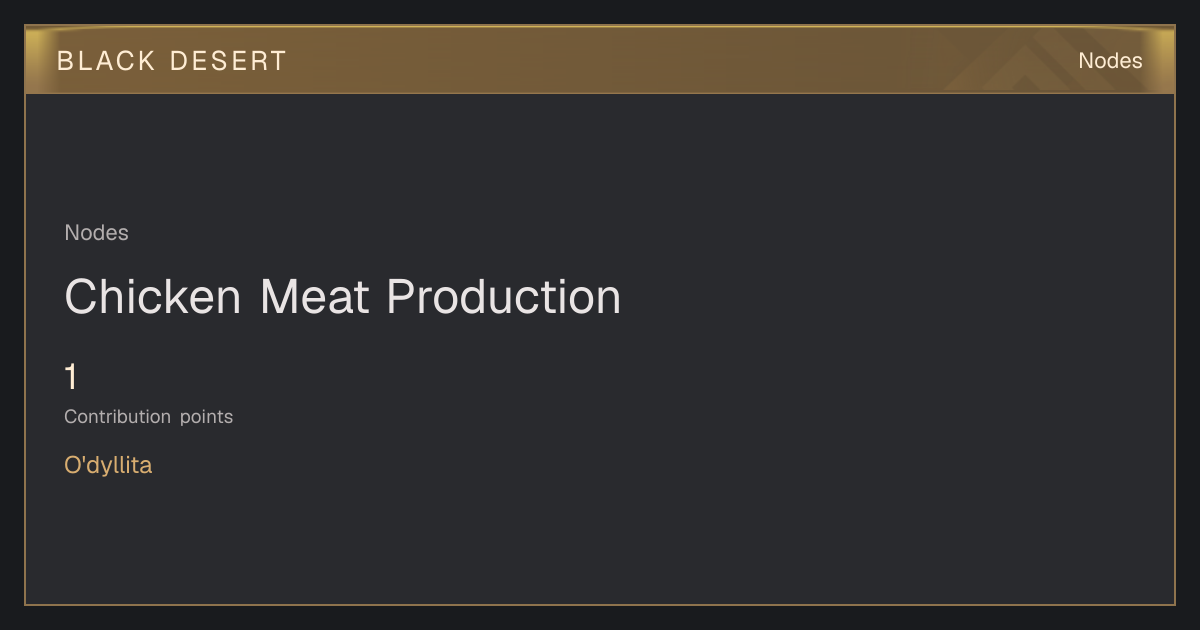This screenshot has width=1200, height=630.
Task: Click the gold border at card bottom edge
Action: (x=600, y=604)
